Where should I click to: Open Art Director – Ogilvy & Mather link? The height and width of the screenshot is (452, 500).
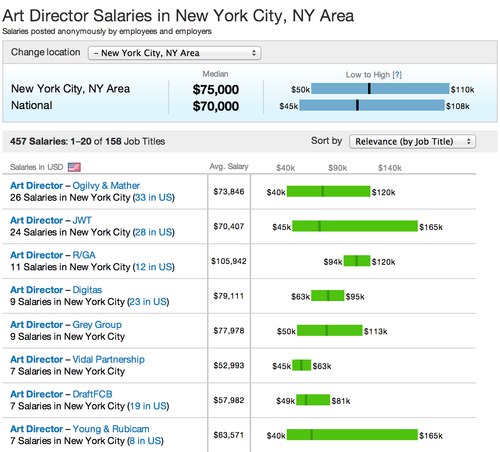pos(75,185)
